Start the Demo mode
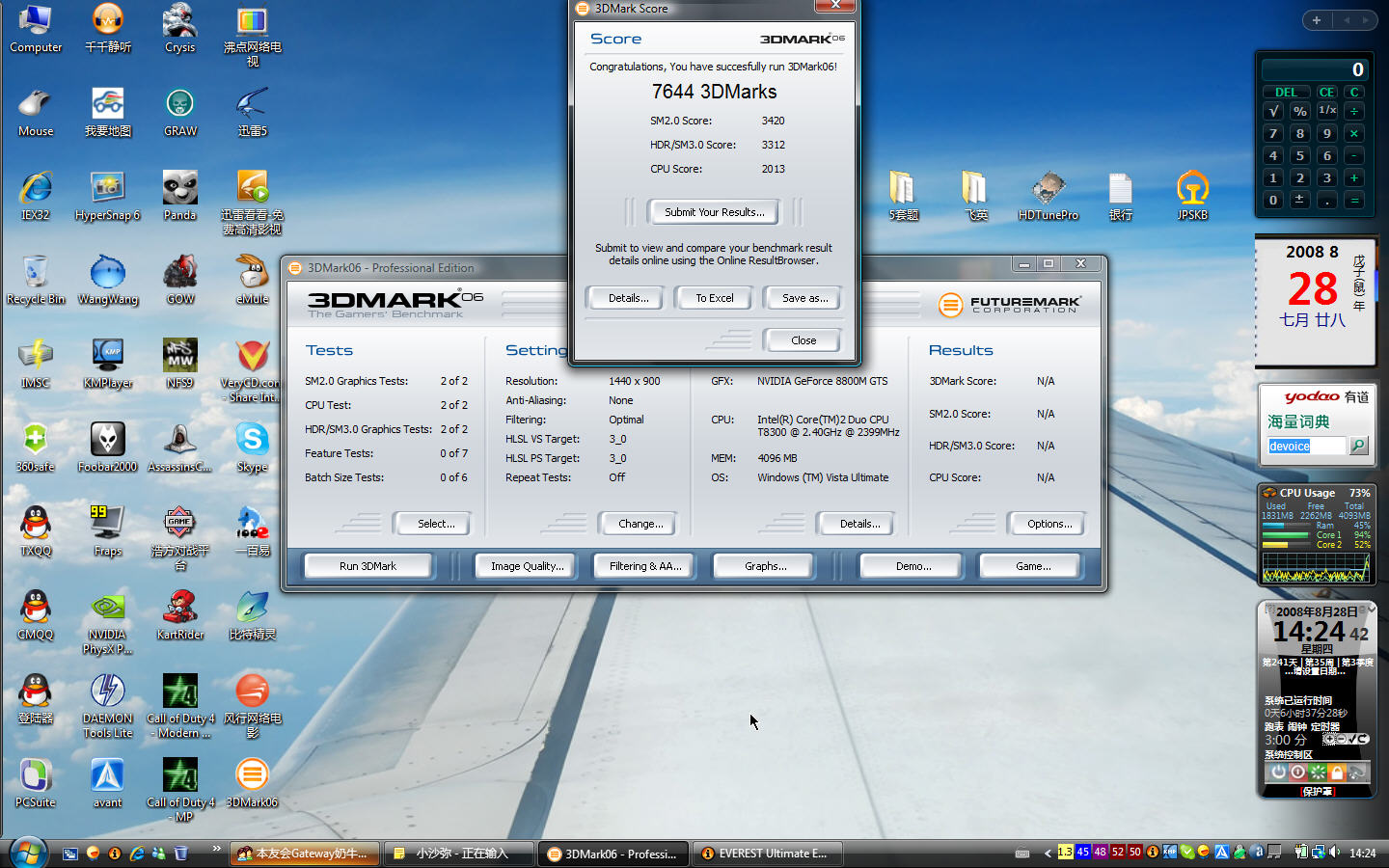The height and width of the screenshot is (868, 1389). (x=913, y=566)
